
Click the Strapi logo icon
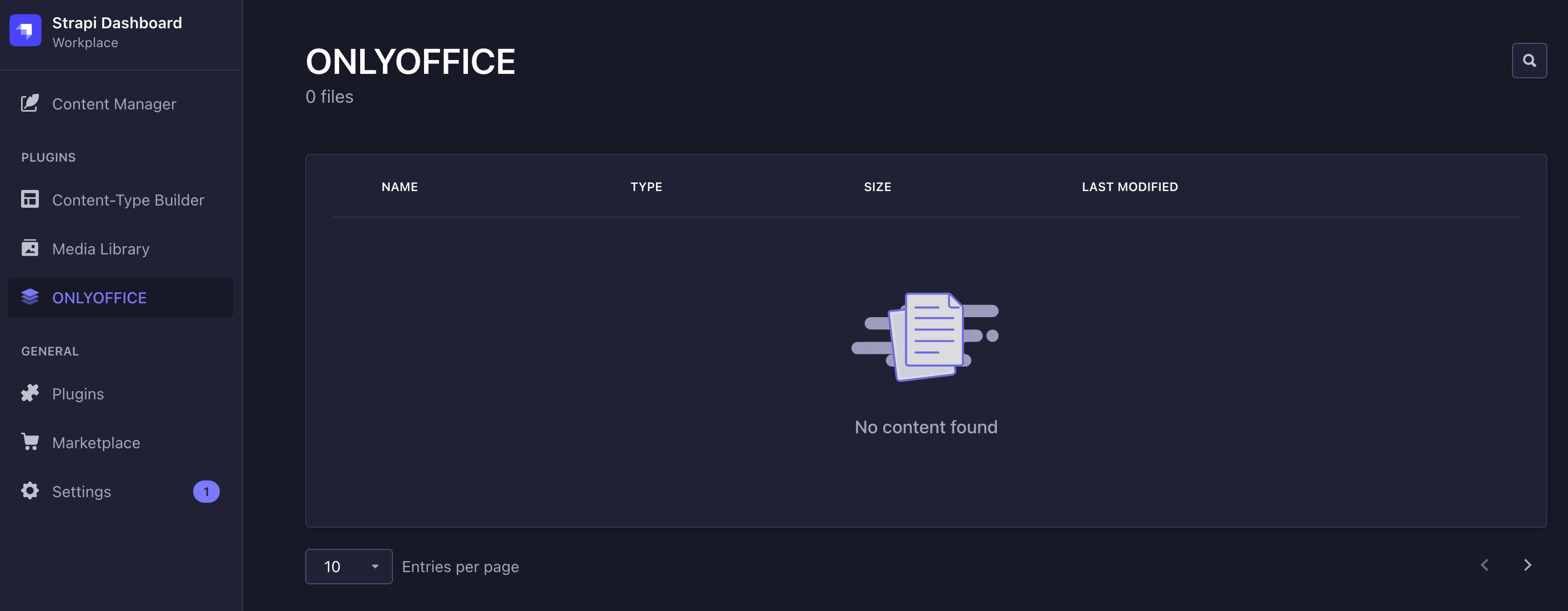pyautogui.click(x=26, y=31)
